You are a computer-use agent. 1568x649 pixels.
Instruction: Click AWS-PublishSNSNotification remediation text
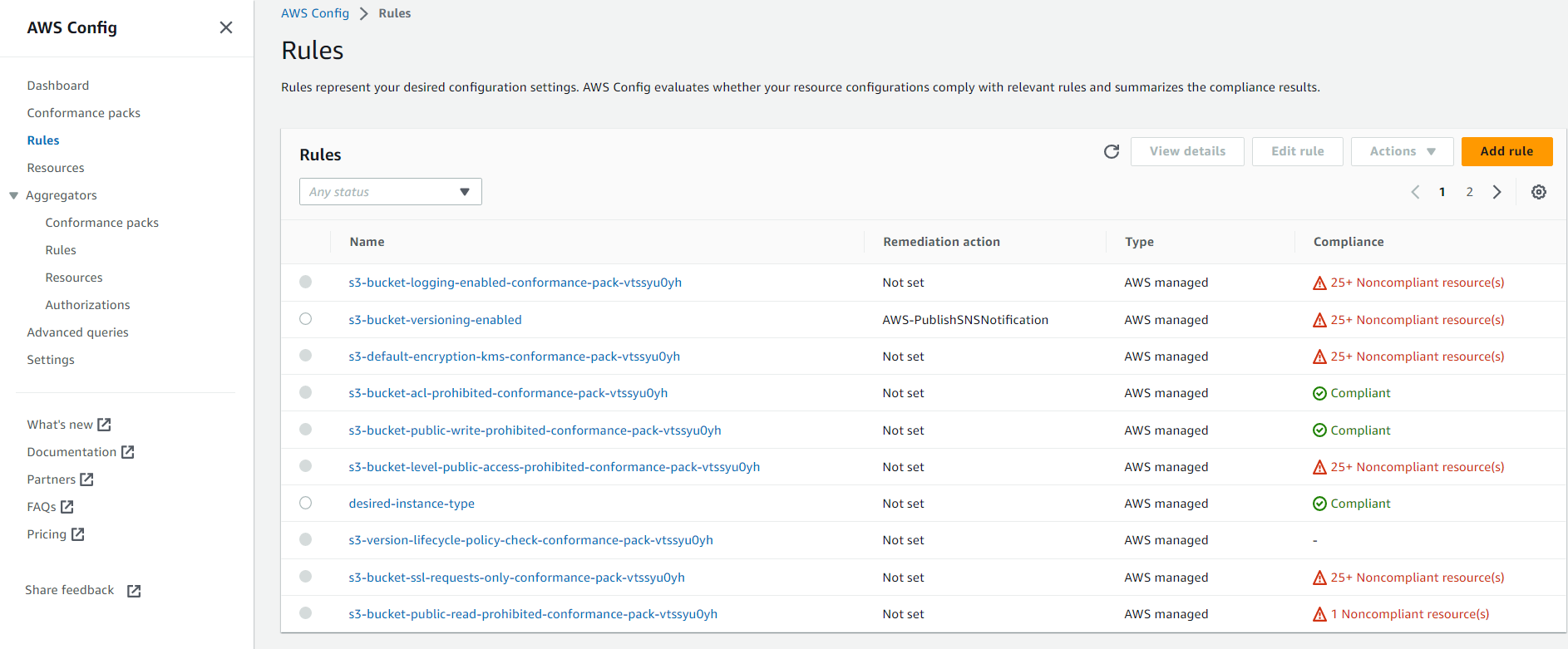tap(965, 320)
